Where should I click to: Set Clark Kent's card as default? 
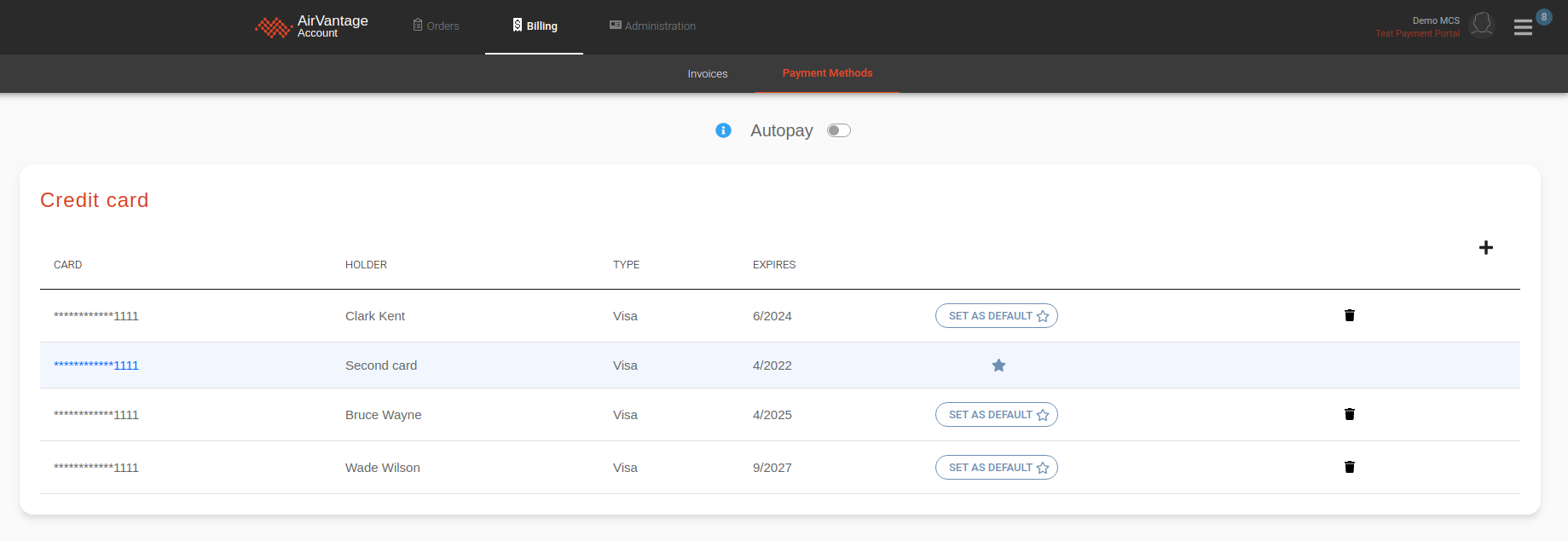point(996,316)
